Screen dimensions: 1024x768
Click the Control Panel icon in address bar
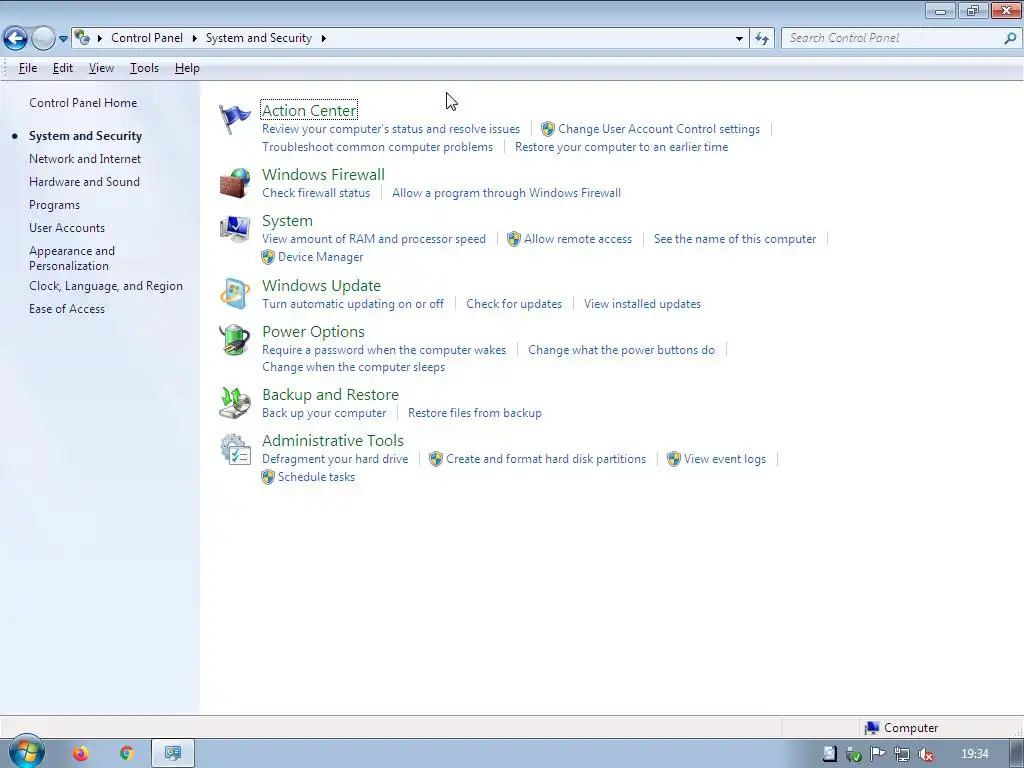[82, 38]
